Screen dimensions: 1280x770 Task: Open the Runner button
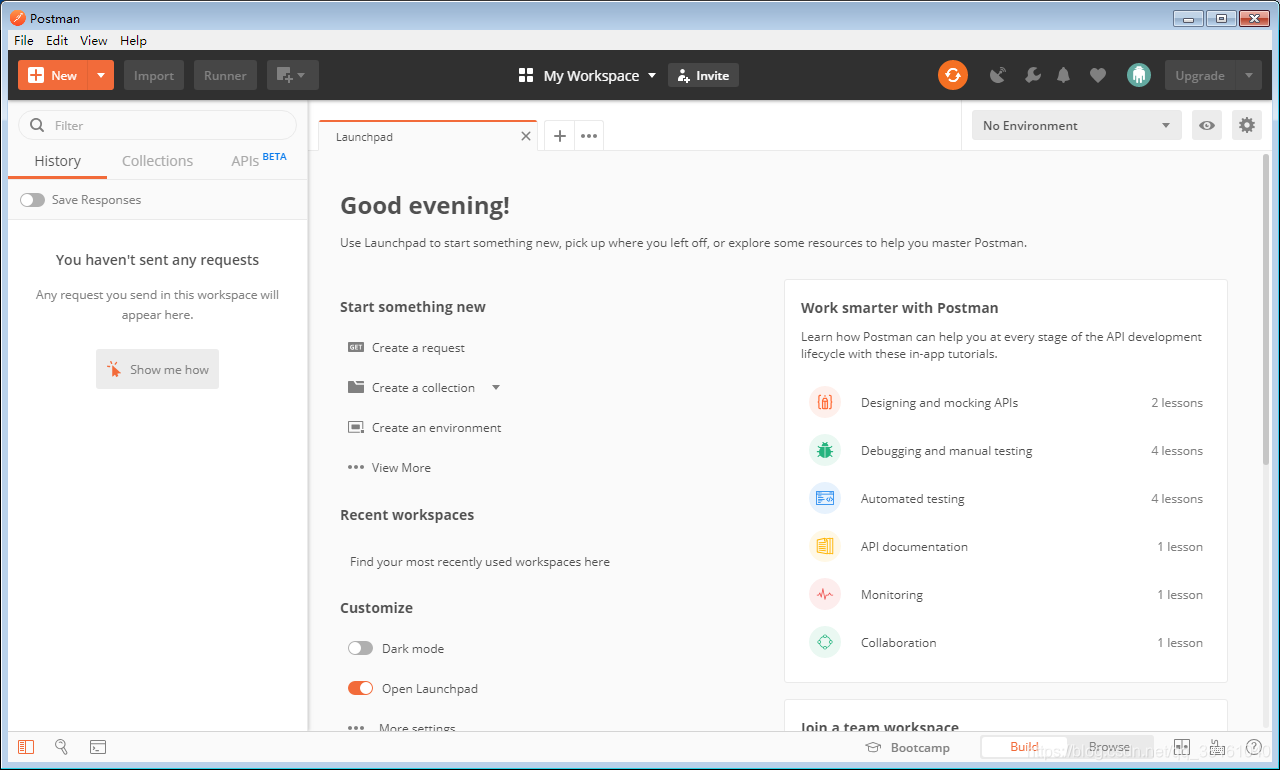(x=225, y=75)
